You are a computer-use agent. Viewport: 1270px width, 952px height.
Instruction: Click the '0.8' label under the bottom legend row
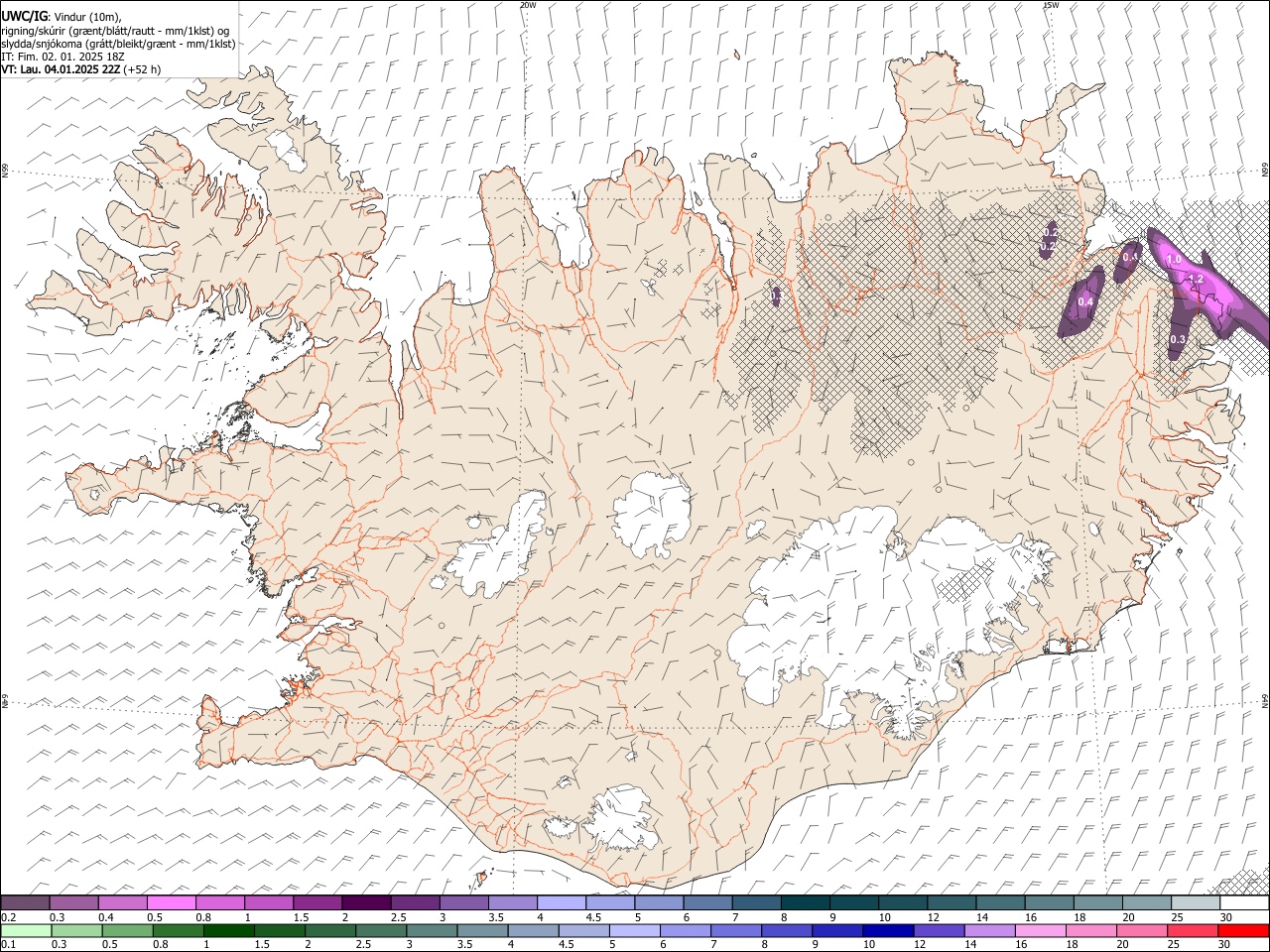coord(160,944)
